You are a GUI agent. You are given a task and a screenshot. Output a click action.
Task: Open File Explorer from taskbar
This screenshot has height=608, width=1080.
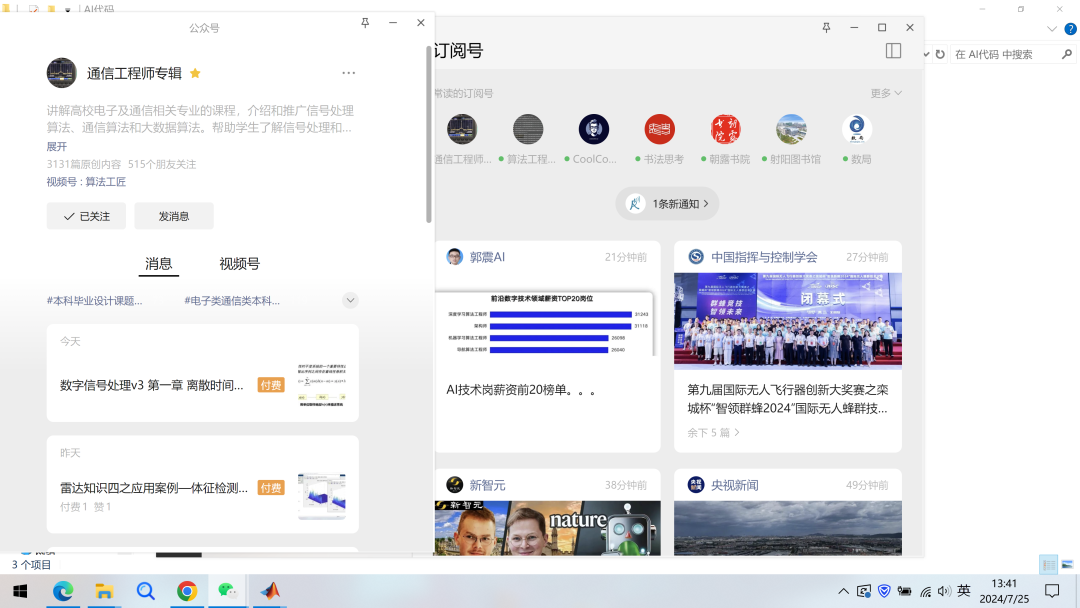104,591
